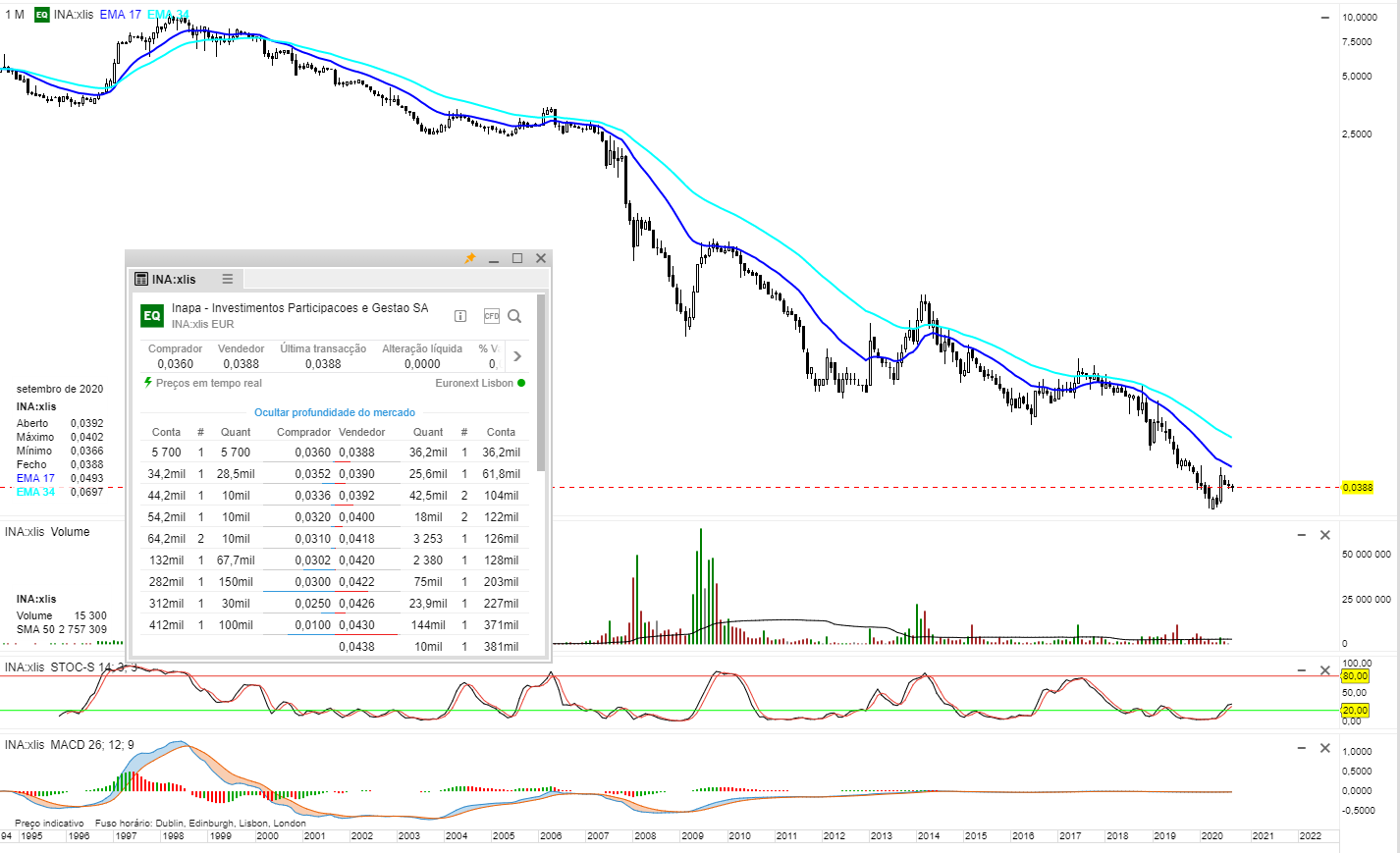Viewport: 1400px width, 853px height.
Task: Collapse the STOC-S panel with its minus button
Action: pos(1302,670)
